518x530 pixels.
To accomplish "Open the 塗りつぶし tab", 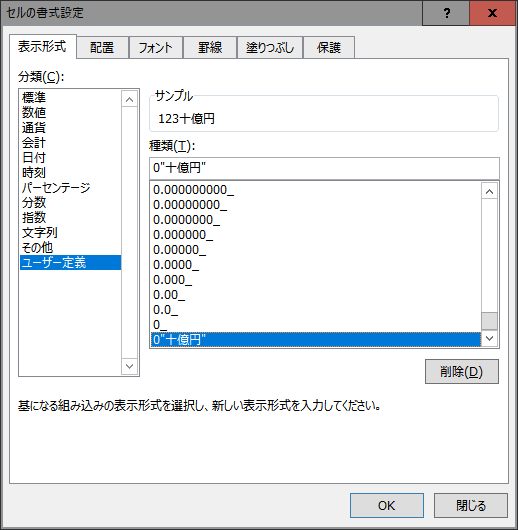I will tap(270, 47).
